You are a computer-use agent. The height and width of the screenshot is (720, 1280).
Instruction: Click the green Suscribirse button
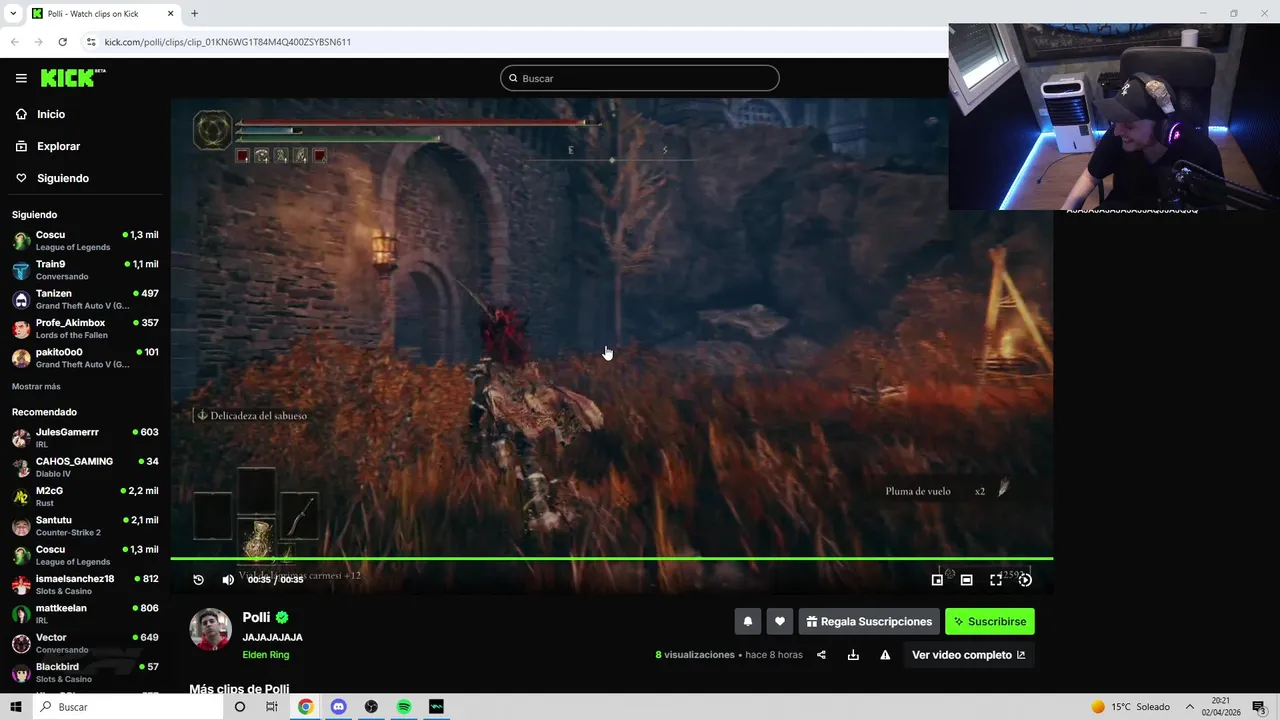tap(990, 622)
